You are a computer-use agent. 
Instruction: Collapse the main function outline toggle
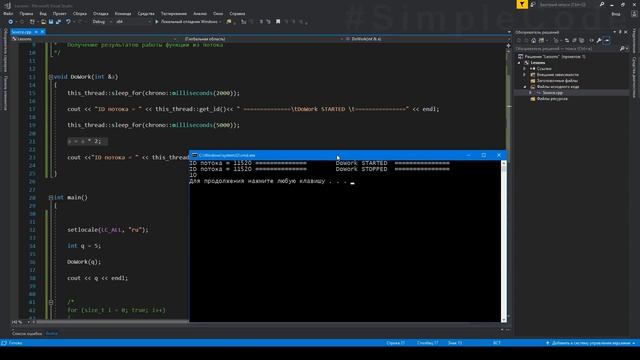tap(51, 198)
